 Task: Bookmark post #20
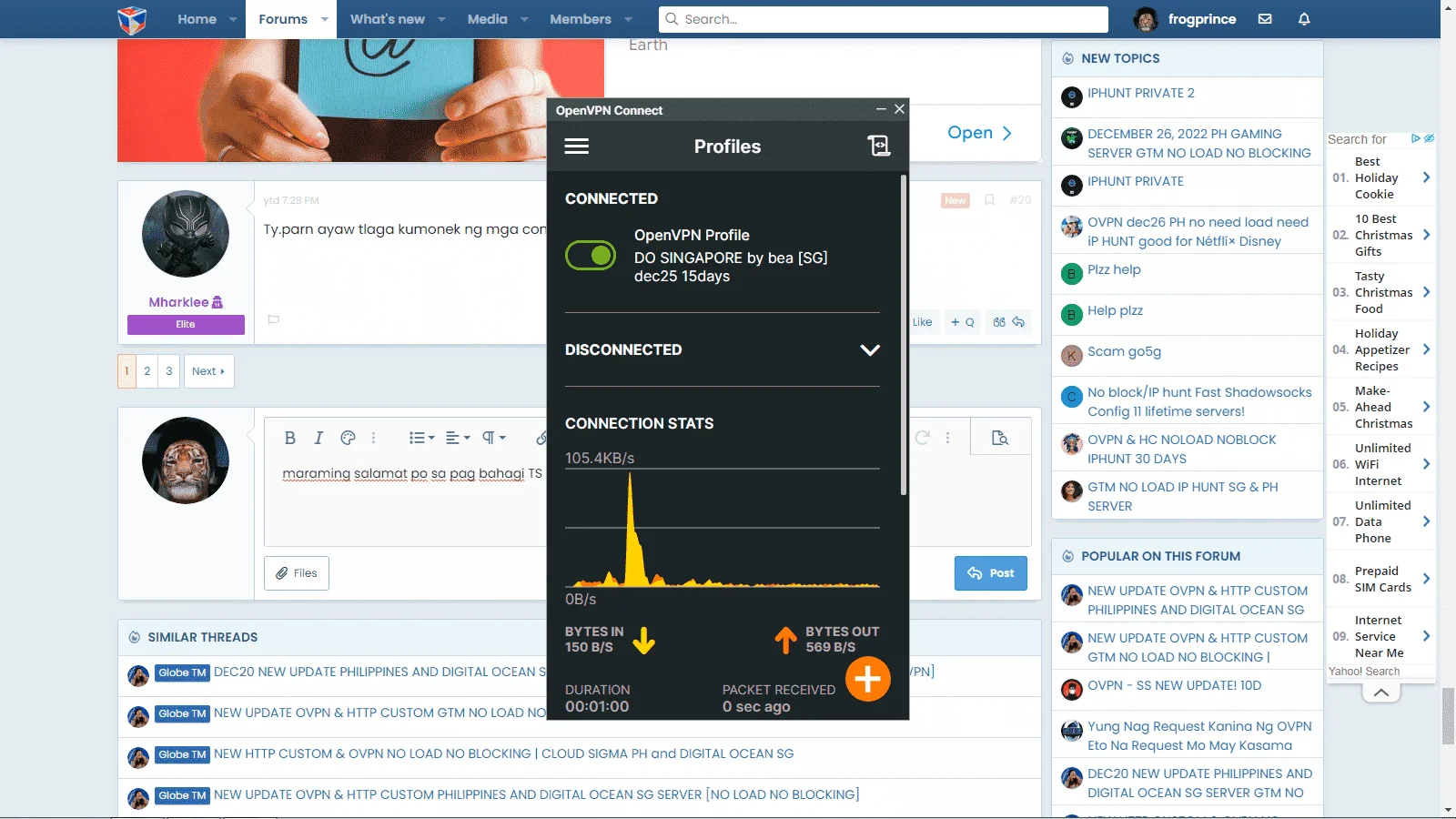click(x=989, y=199)
